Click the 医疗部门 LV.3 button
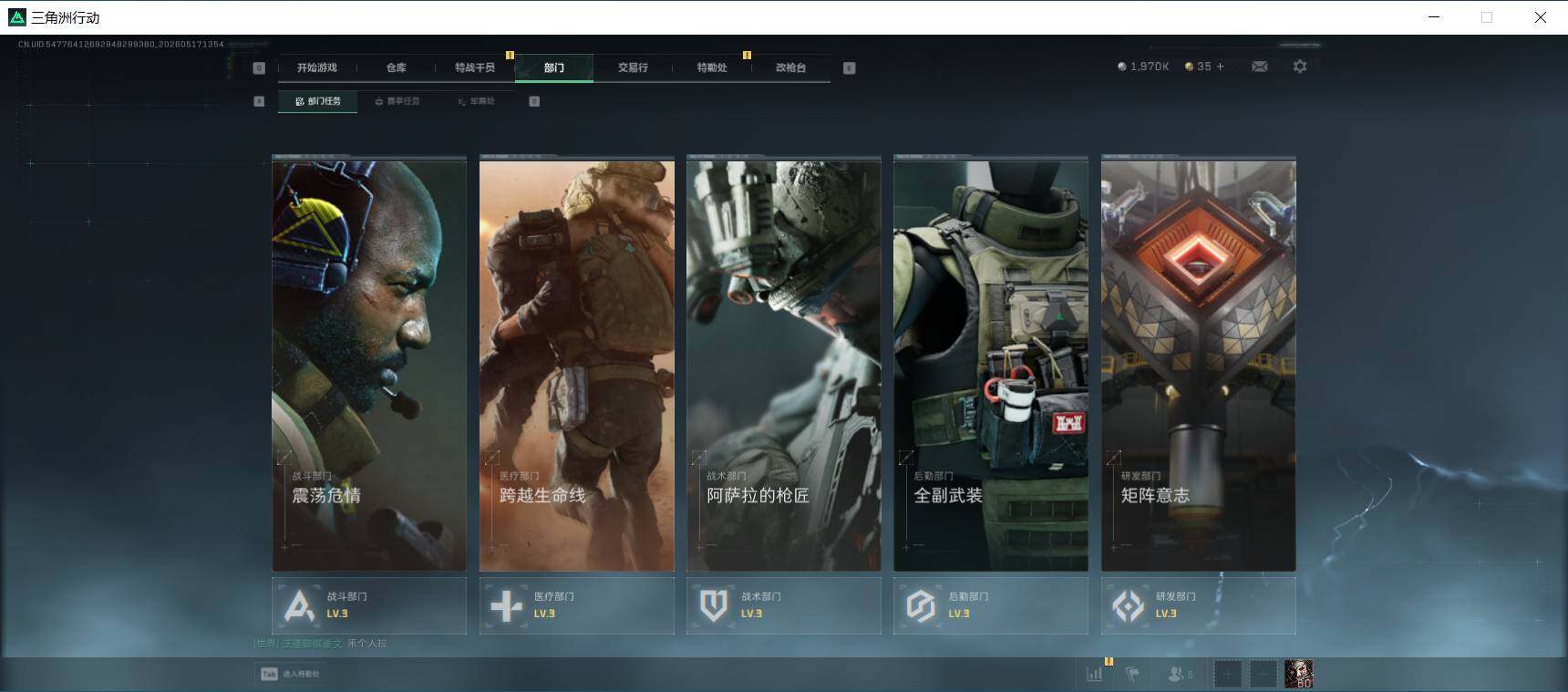 pyautogui.click(x=577, y=605)
